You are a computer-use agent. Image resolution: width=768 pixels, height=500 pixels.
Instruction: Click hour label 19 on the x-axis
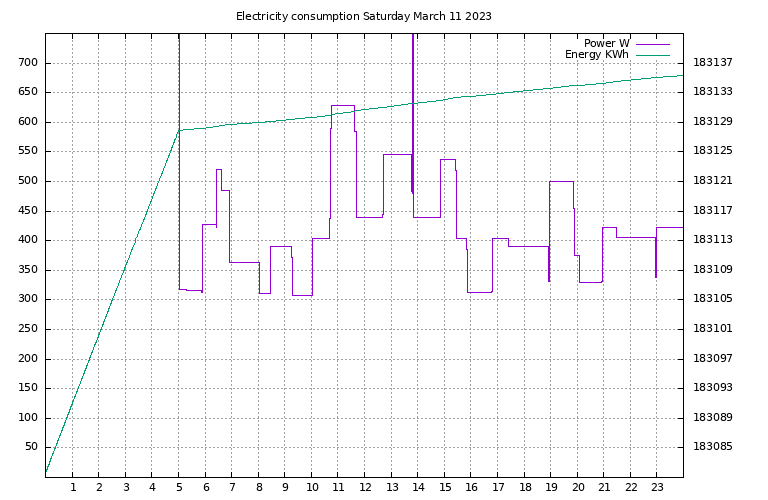coord(552,488)
